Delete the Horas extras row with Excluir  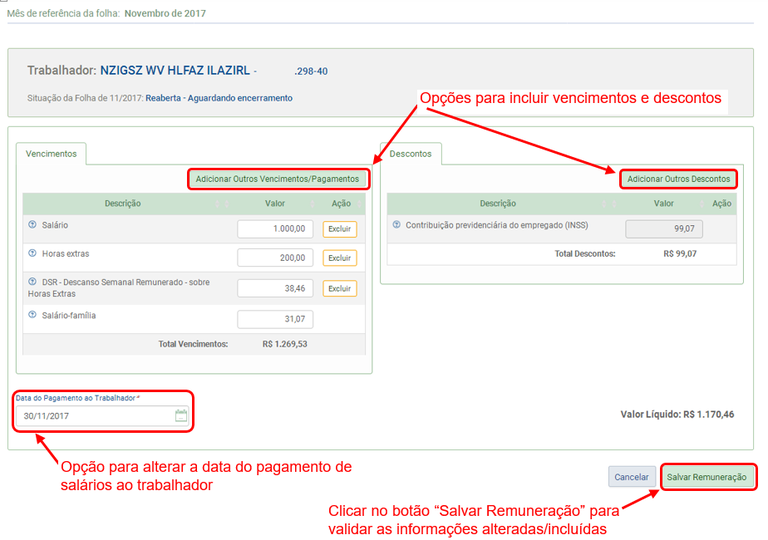(339, 258)
